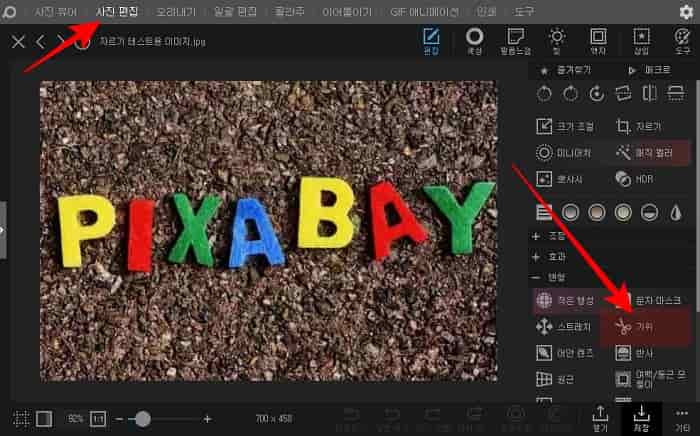The width and height of the screenshot is (700, 436).
Task: Open the 즐겨찾기 (Favorites) star section
Action: pos(565,71)
